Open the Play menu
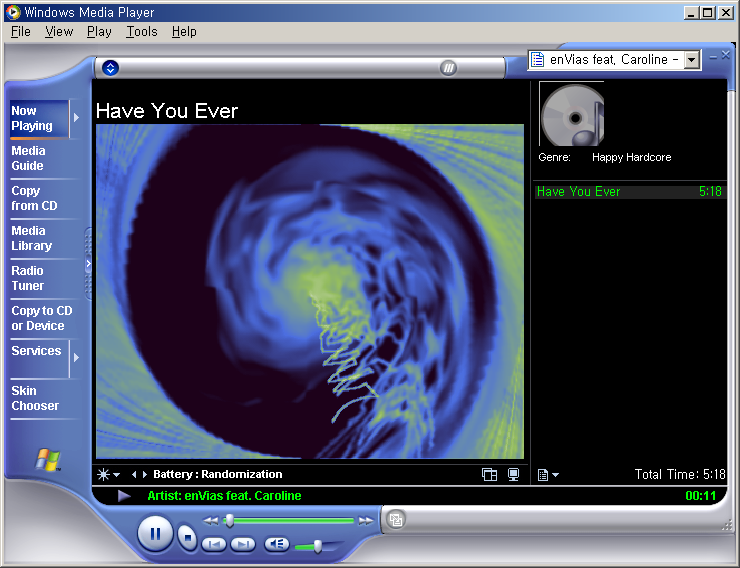The width and height of the screenshot is (740, 568). click(99, 32)
